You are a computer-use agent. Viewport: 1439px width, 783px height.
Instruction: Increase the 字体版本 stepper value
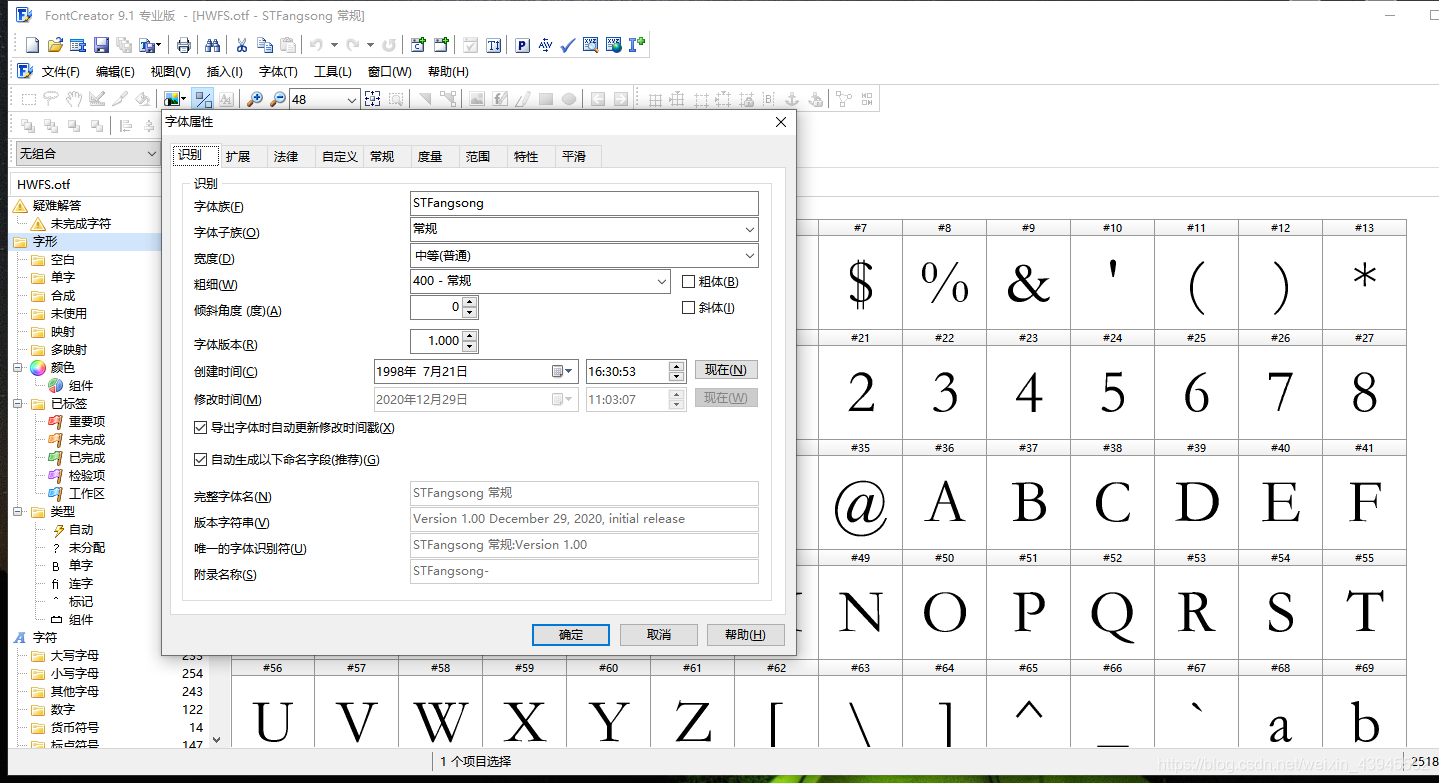(x=470, y=336)
